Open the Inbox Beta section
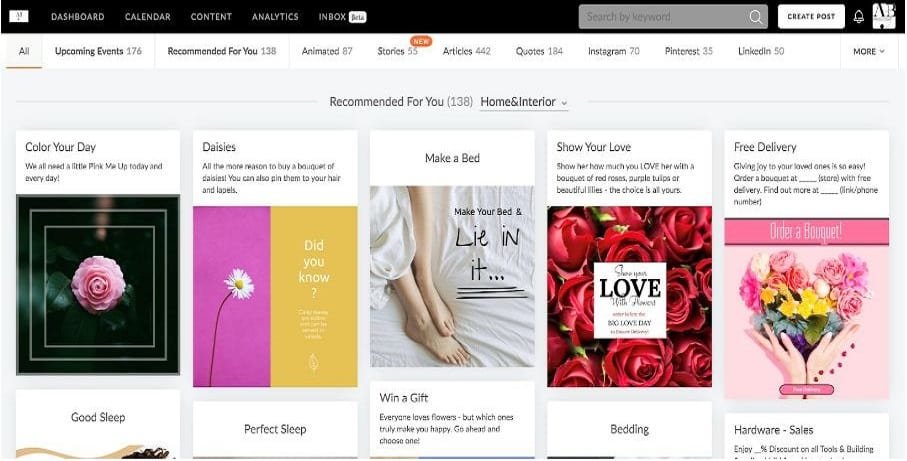The height and width of the screenshot is (461, 907). point(342,17)
